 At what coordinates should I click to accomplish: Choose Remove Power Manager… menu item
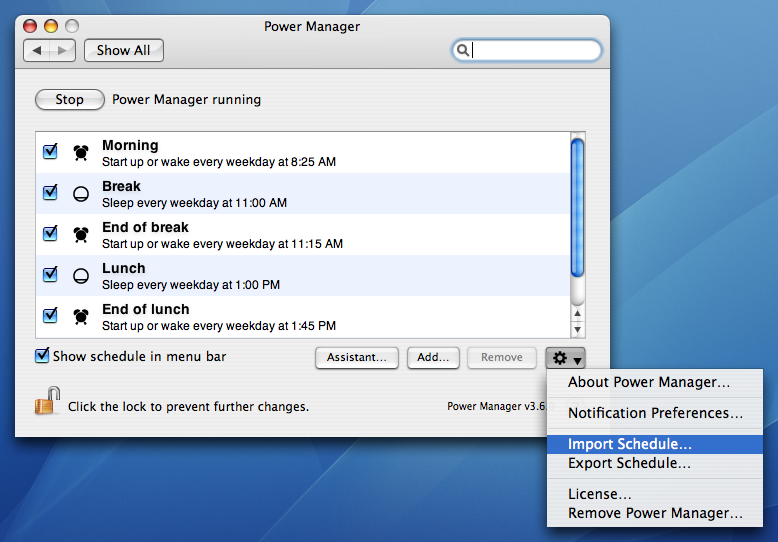tap(654, 513)
